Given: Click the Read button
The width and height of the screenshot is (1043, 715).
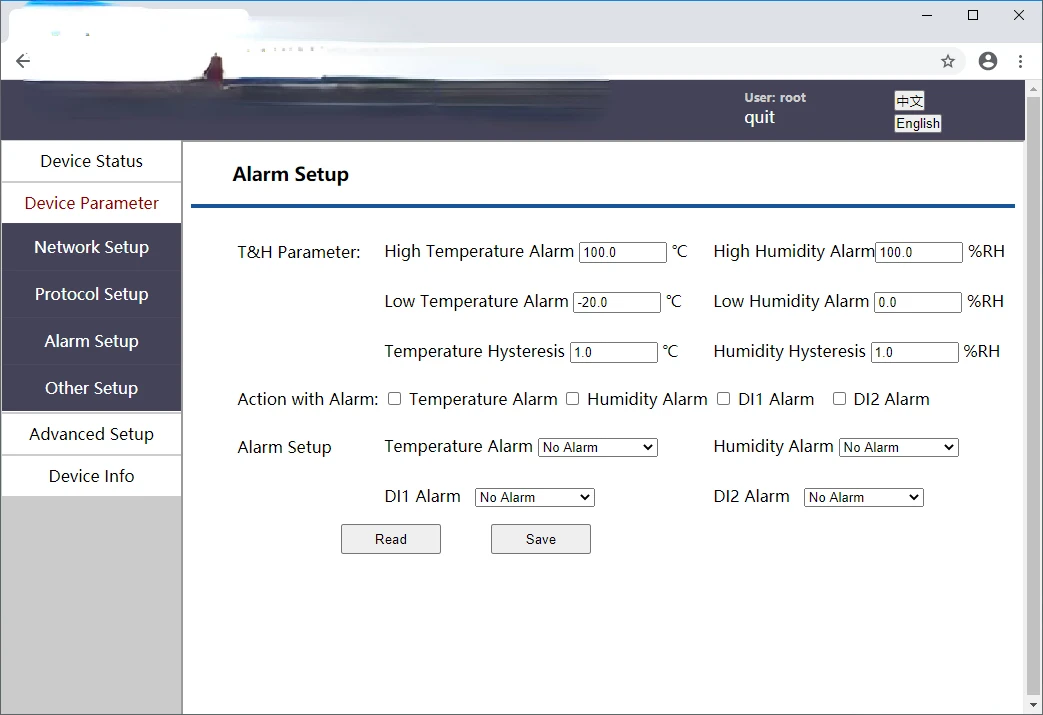Looking at the screenshot, I should [391, 539].
